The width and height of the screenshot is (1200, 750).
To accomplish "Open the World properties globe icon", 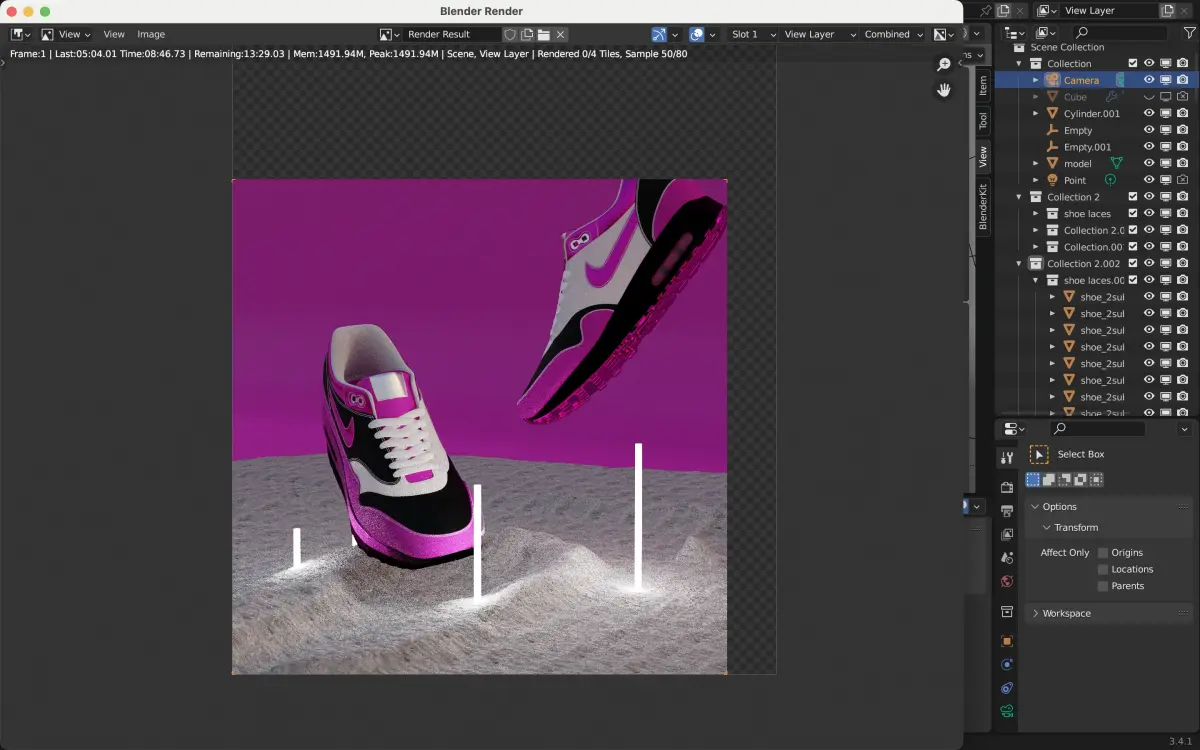I will click(x=1007, y=581).
